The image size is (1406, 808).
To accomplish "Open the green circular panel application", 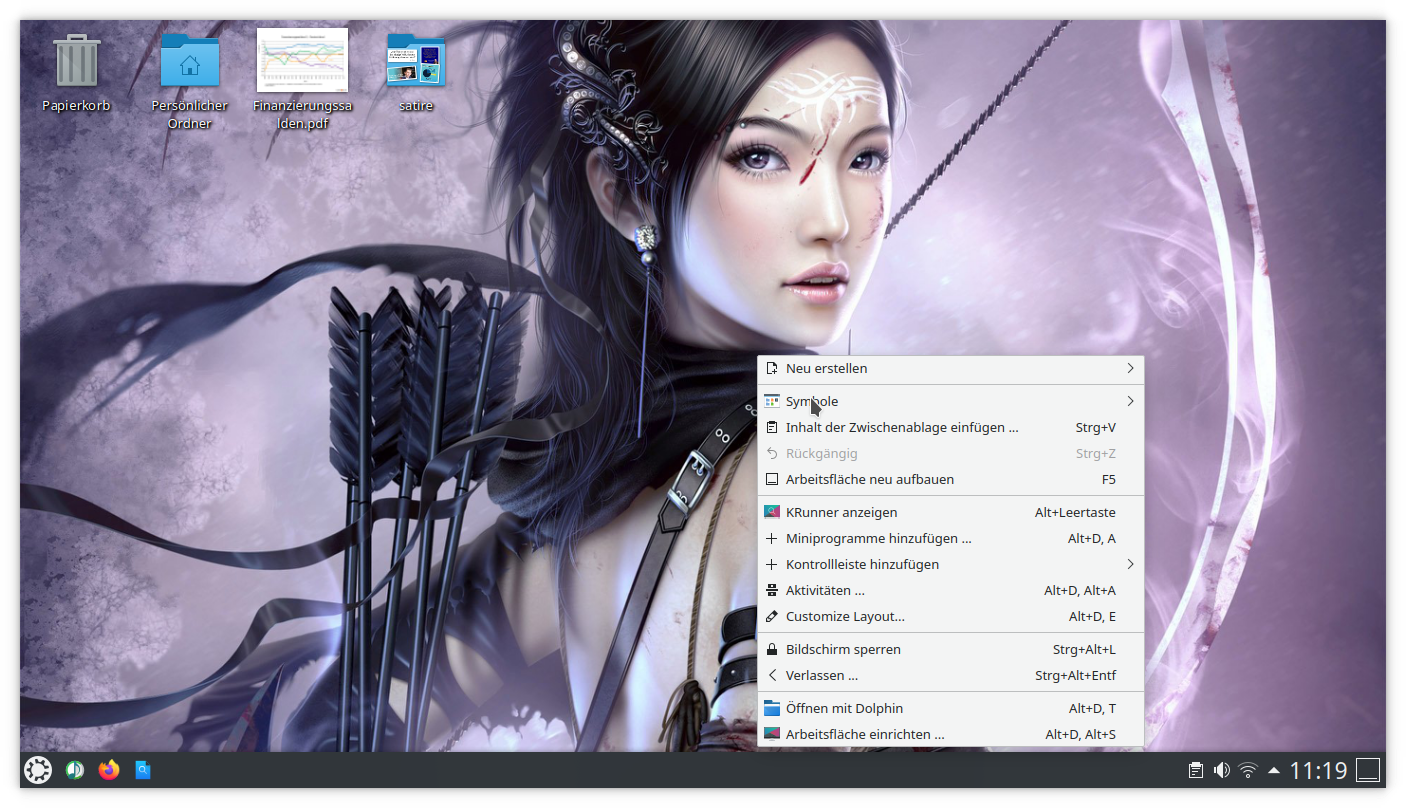I will (x=74, y=770).
